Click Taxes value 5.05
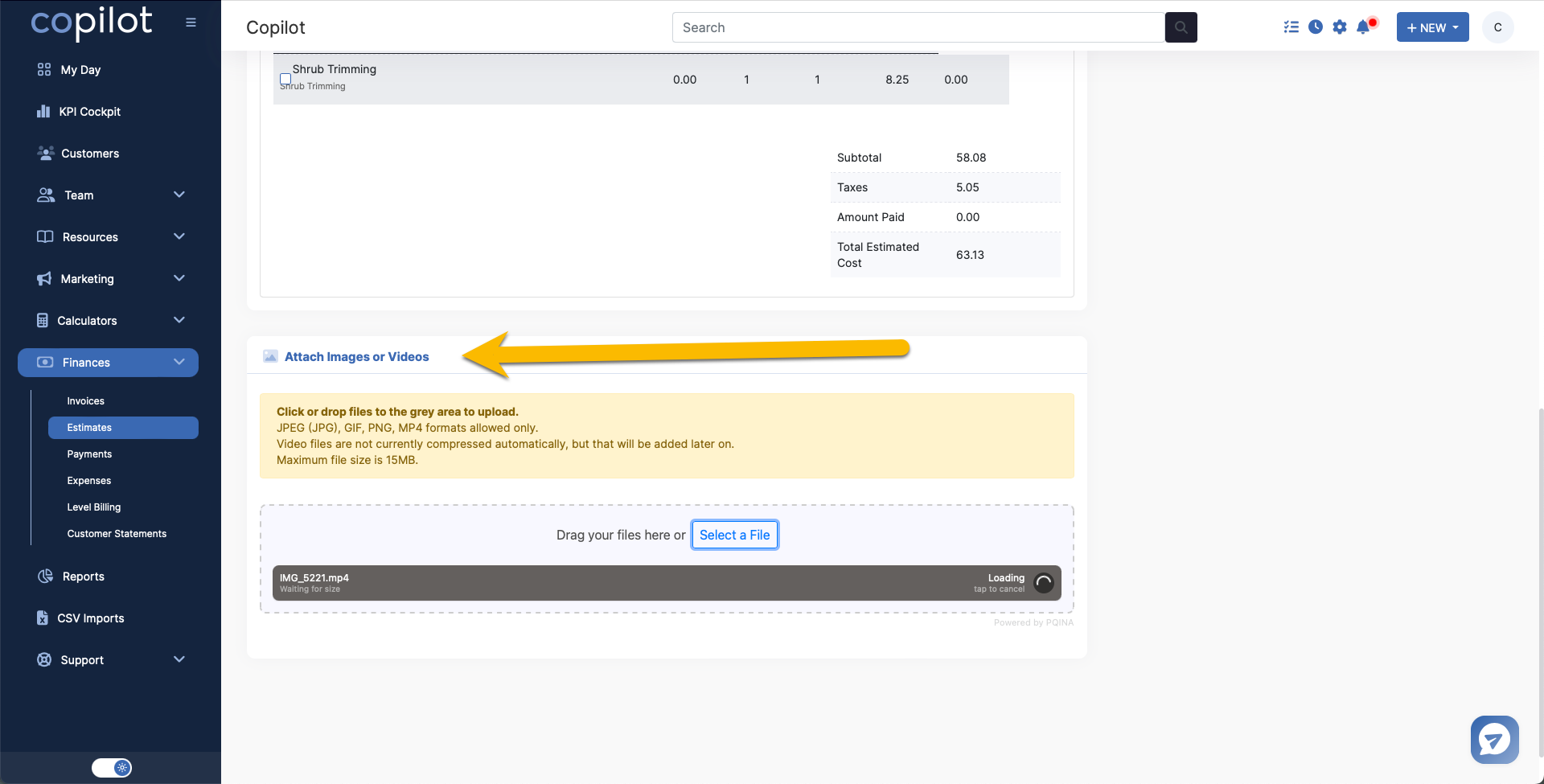Screen dimensions: 1544x784 click(x=967, y=187)
